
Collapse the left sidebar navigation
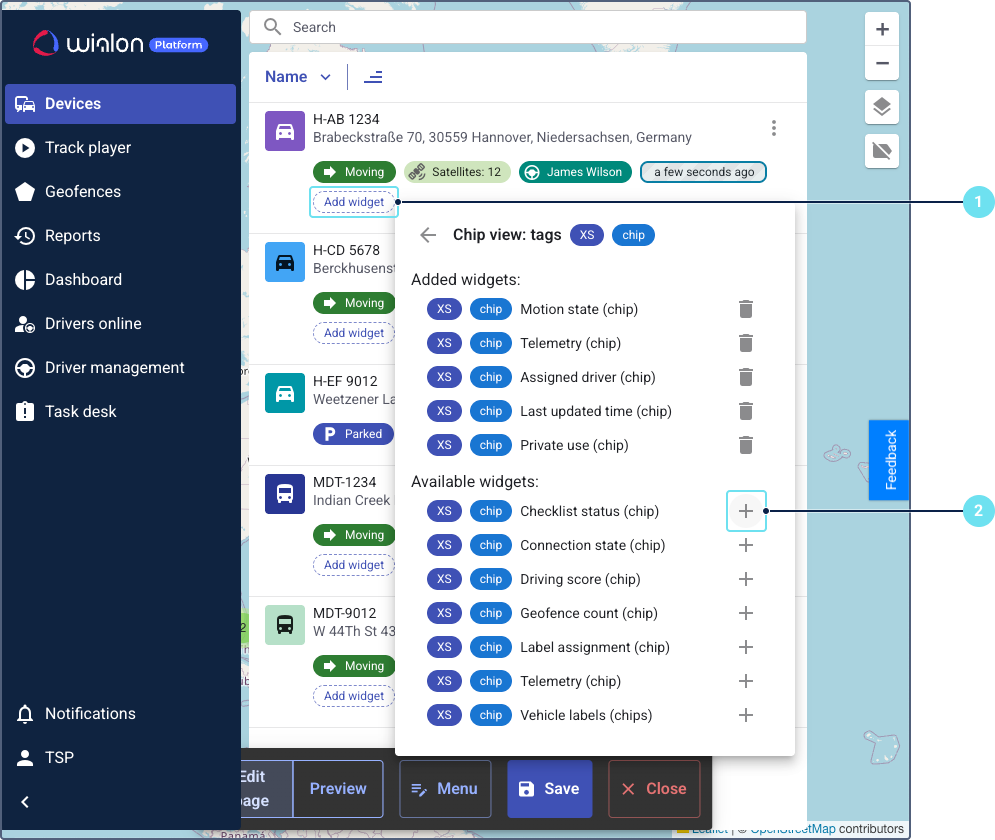pyautogui.click(x=26, y=801)
